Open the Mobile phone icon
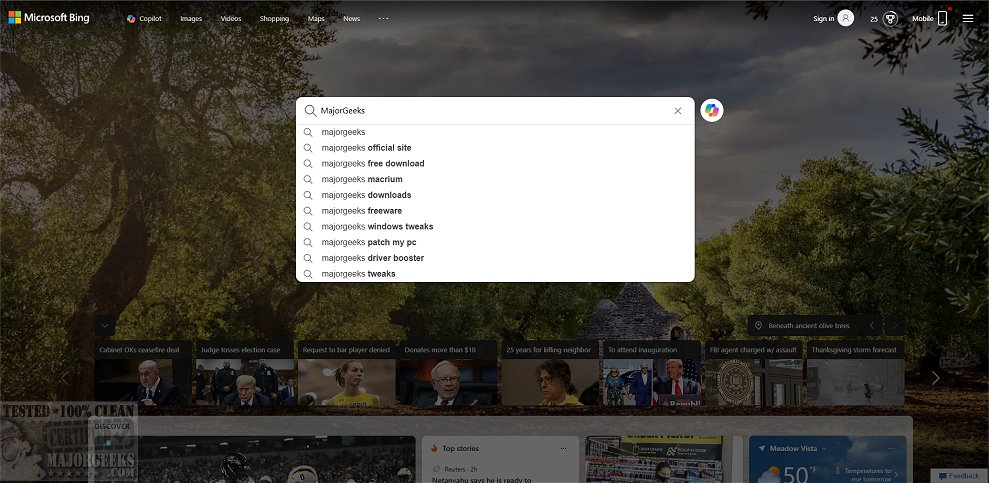The image size is (989, 483). click(942, 18)
